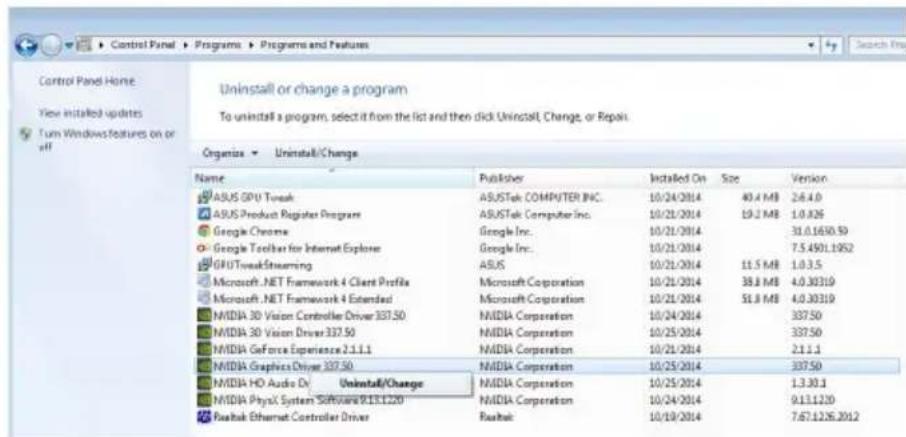Screen dimensions: 906x437
Task: Select the Google Chrome name text
Action: tap(250, 232)
